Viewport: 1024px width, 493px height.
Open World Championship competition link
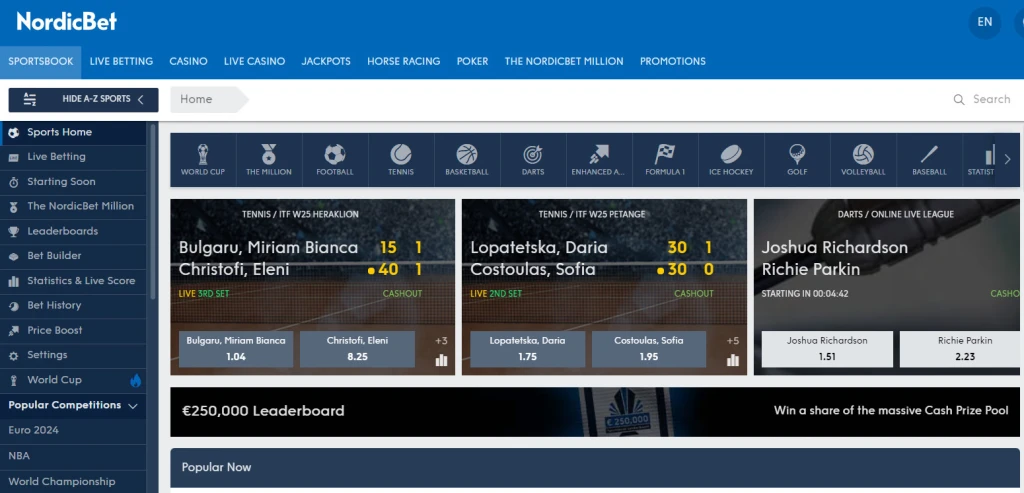73,482
